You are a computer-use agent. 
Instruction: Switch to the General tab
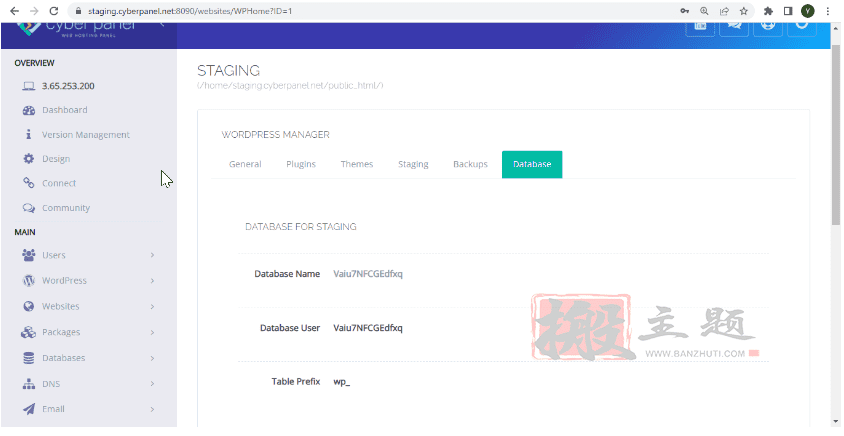pyautogui.click(x=245, y=164)
